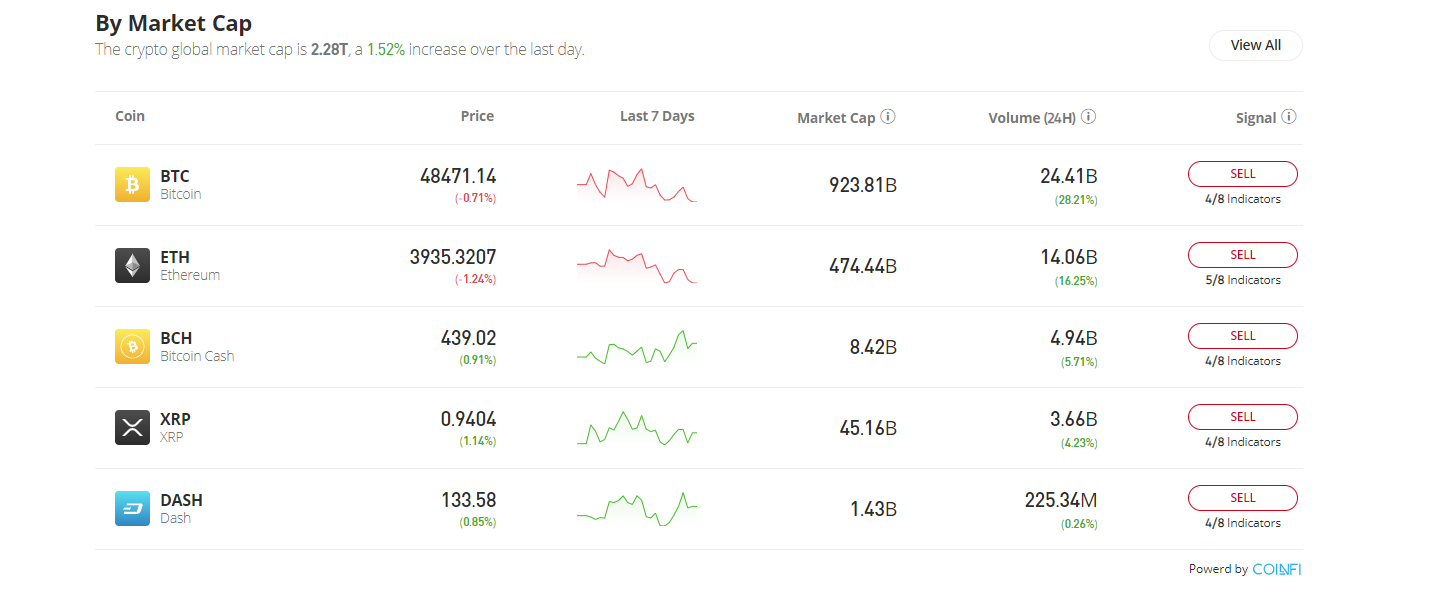
Task: Click the Bitcoin Cash price 439.02
Action: tap(469, 338)
